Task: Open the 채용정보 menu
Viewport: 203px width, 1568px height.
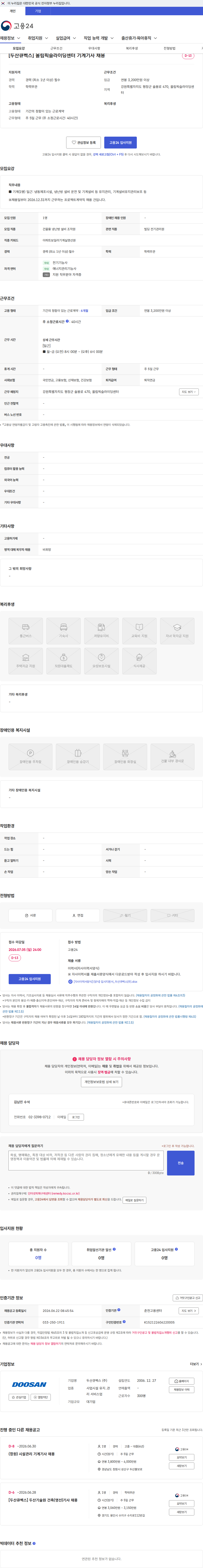Action: click(10, 38)
